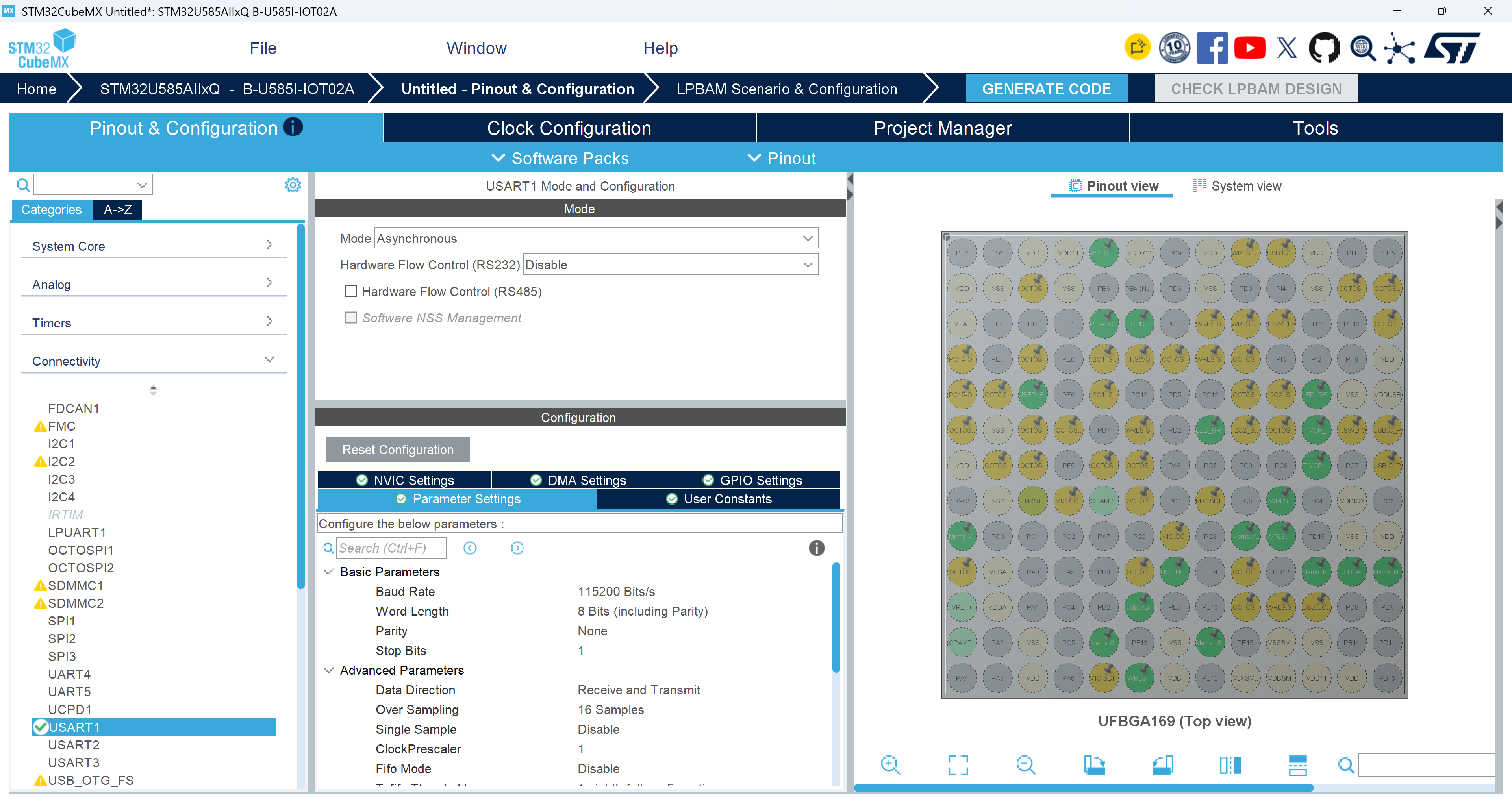Zoom out of the pinout view

(1026, 765)
